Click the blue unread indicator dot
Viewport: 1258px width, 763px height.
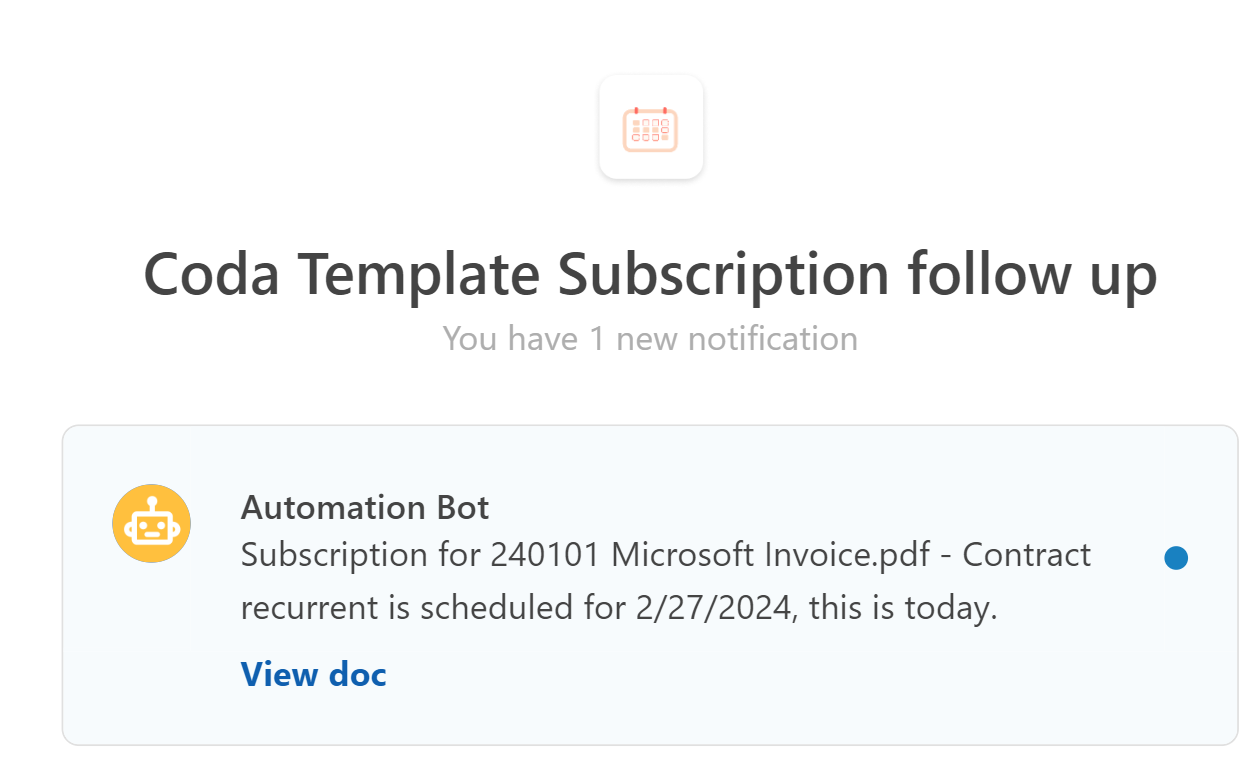tap(1176, 558)
